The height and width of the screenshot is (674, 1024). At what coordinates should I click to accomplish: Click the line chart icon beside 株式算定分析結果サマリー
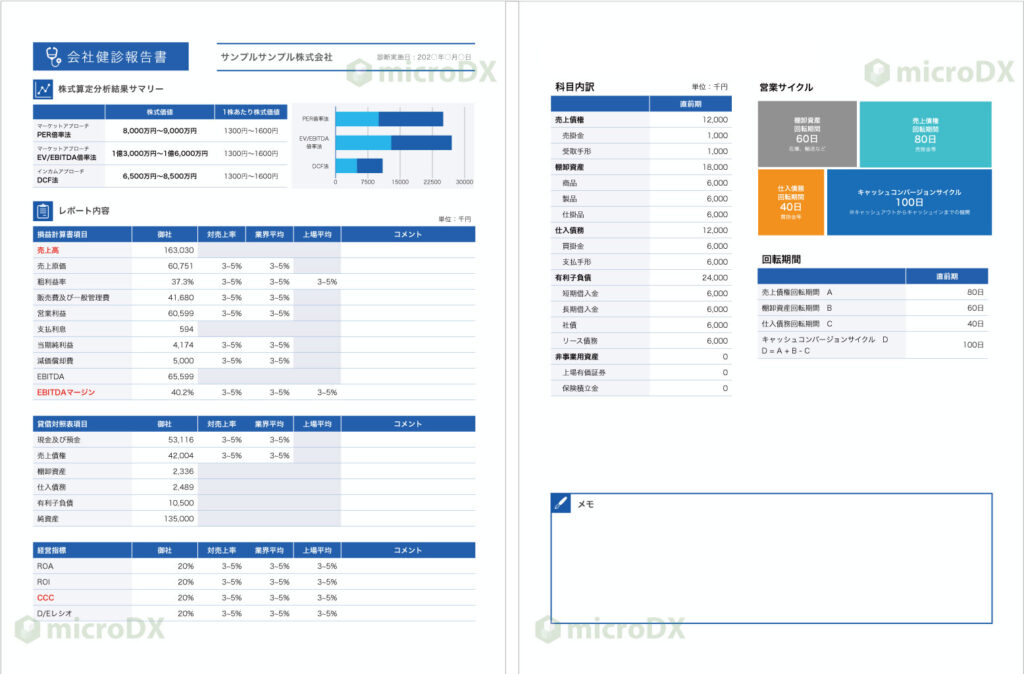click(x=43, y=89)
